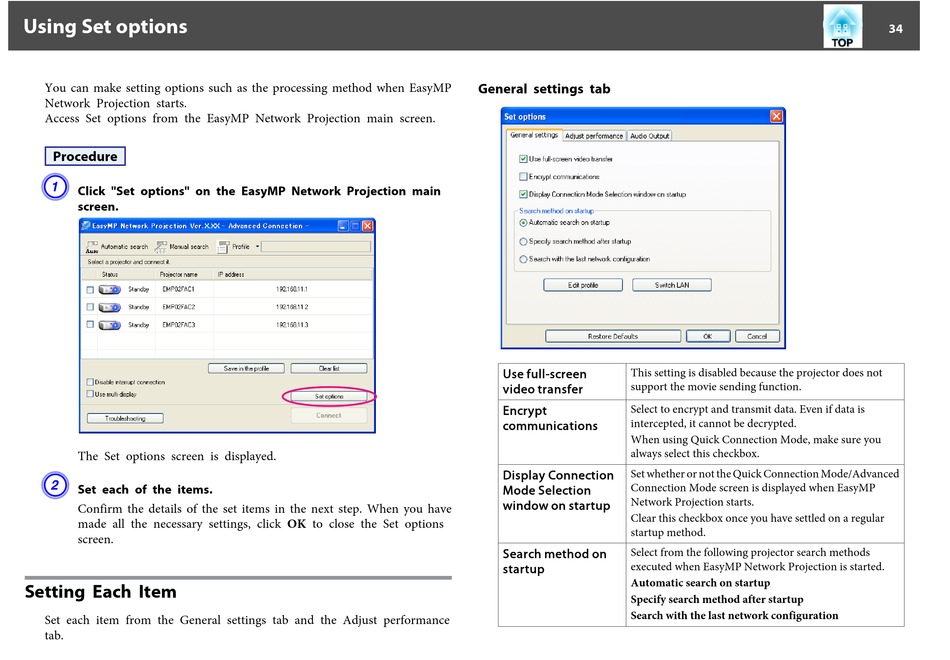Maximize the EasyMP Network Projection window
Image resolution: width=950 pixels, height=660 pixels.
[355, 226]
